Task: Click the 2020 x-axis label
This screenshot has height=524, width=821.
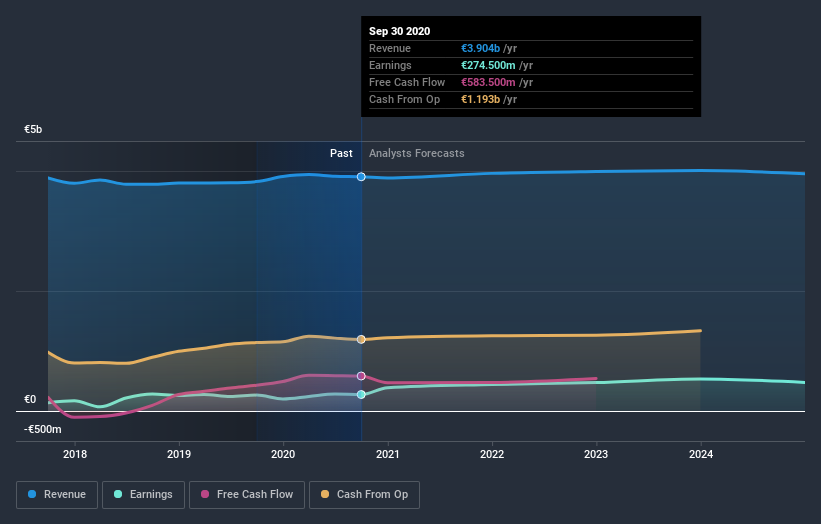Action: (283, 454)
